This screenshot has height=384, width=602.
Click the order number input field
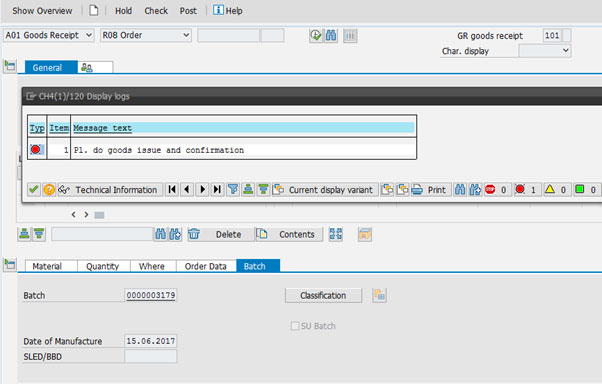tap(228, 36)
